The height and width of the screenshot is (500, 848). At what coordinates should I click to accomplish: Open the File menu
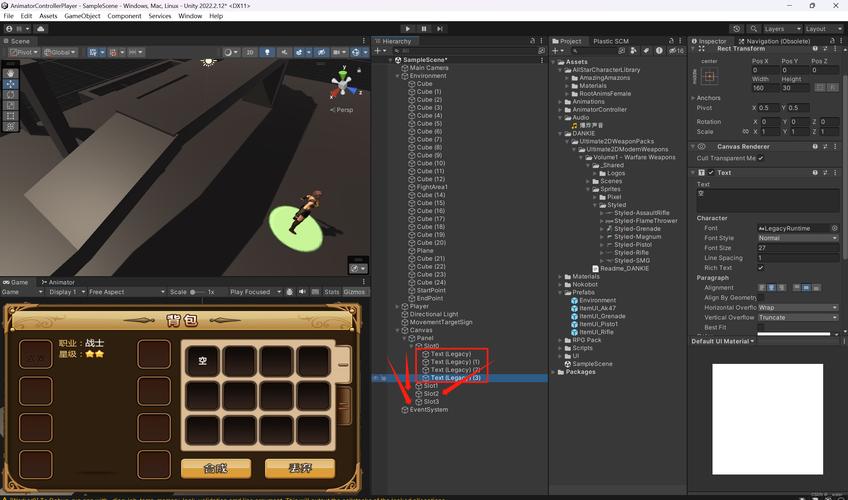(x=9, y=16)
